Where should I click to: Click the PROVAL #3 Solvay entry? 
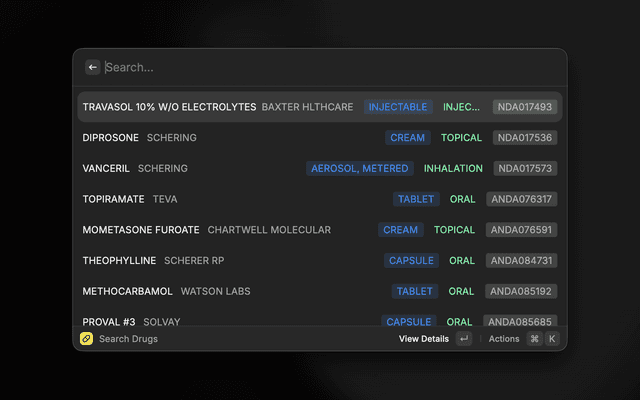pos(131,321)
